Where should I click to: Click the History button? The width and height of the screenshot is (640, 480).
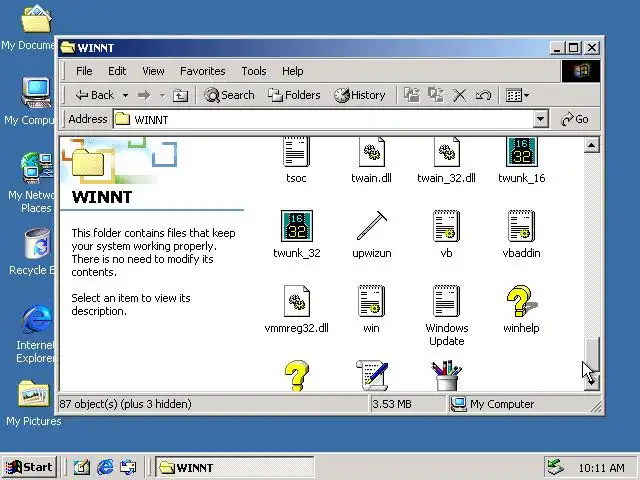(x=359, y=95)
